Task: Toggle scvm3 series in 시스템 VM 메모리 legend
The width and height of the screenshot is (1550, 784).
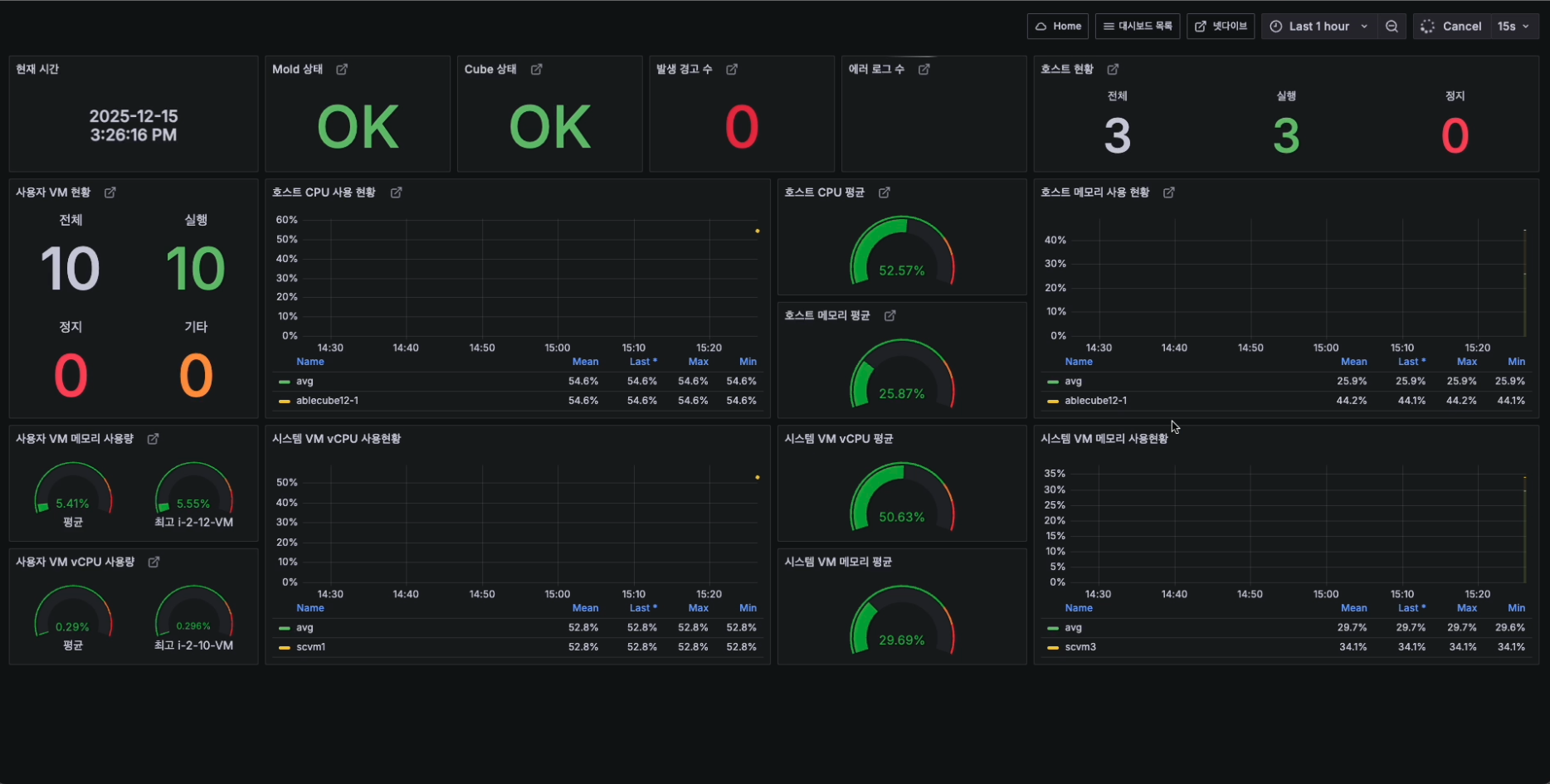Action: pyautogui.click(x=1080, y=647)
